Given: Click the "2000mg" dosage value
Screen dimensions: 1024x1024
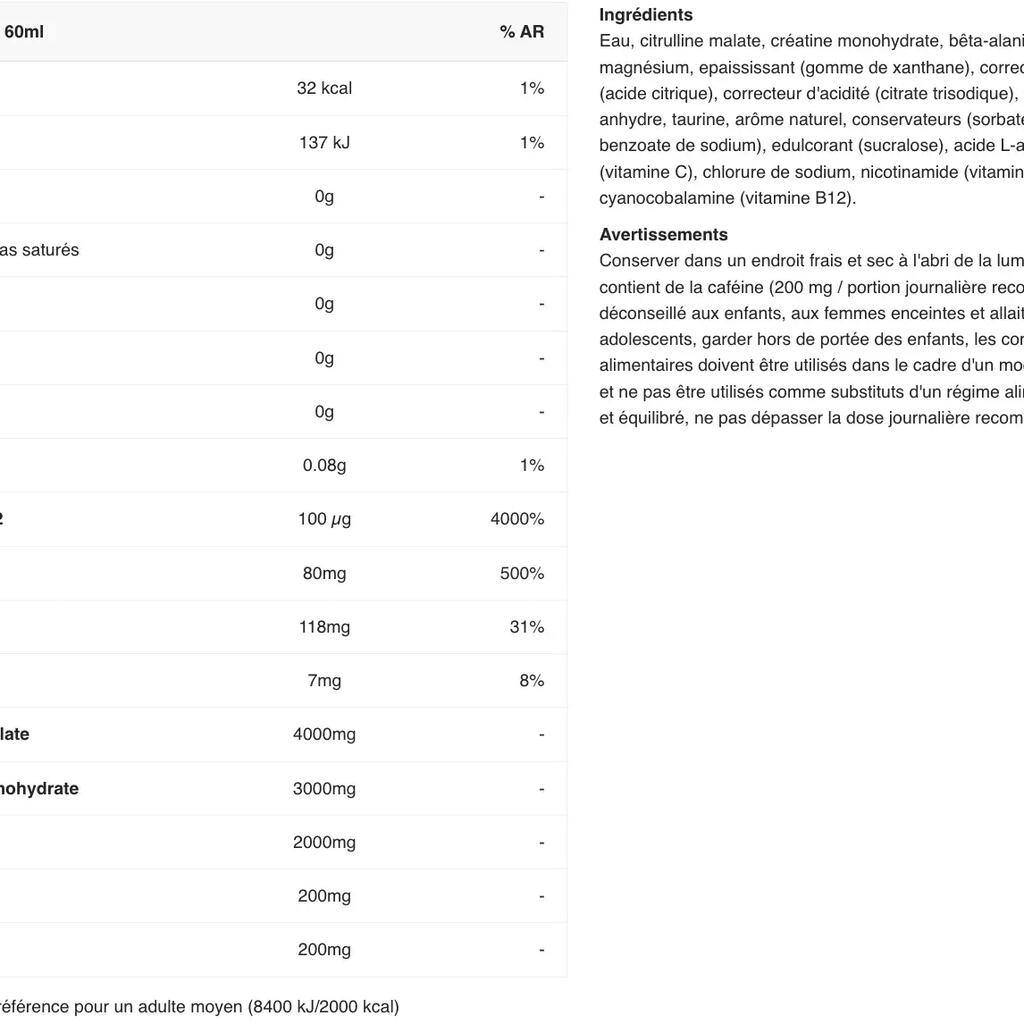Looking at the screenshot, I should click(324, 842).
